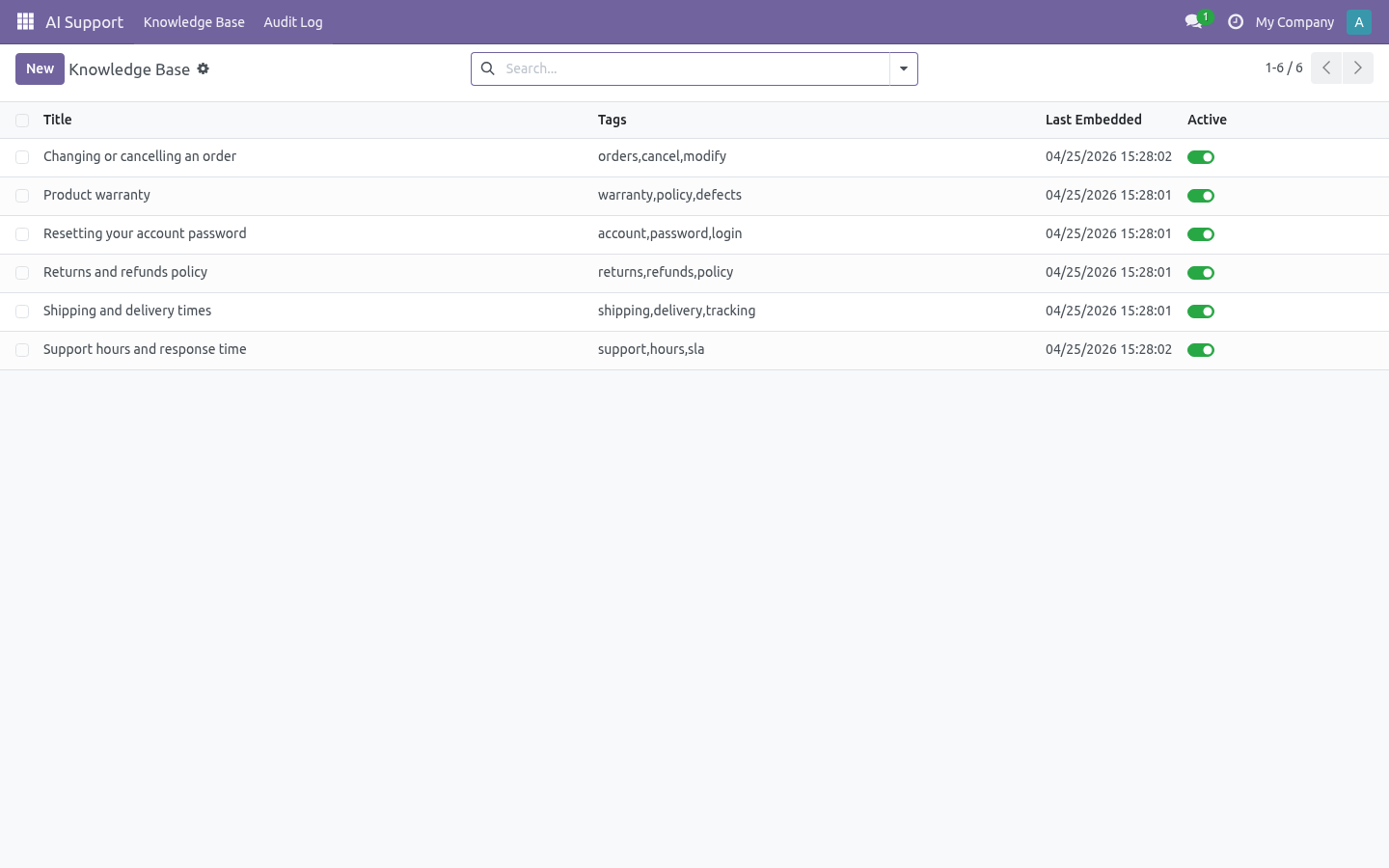The height and width of the screenshot is (868, 1389).
Task: Open Resetting your account password article
Action: click(x=145, y=233)
